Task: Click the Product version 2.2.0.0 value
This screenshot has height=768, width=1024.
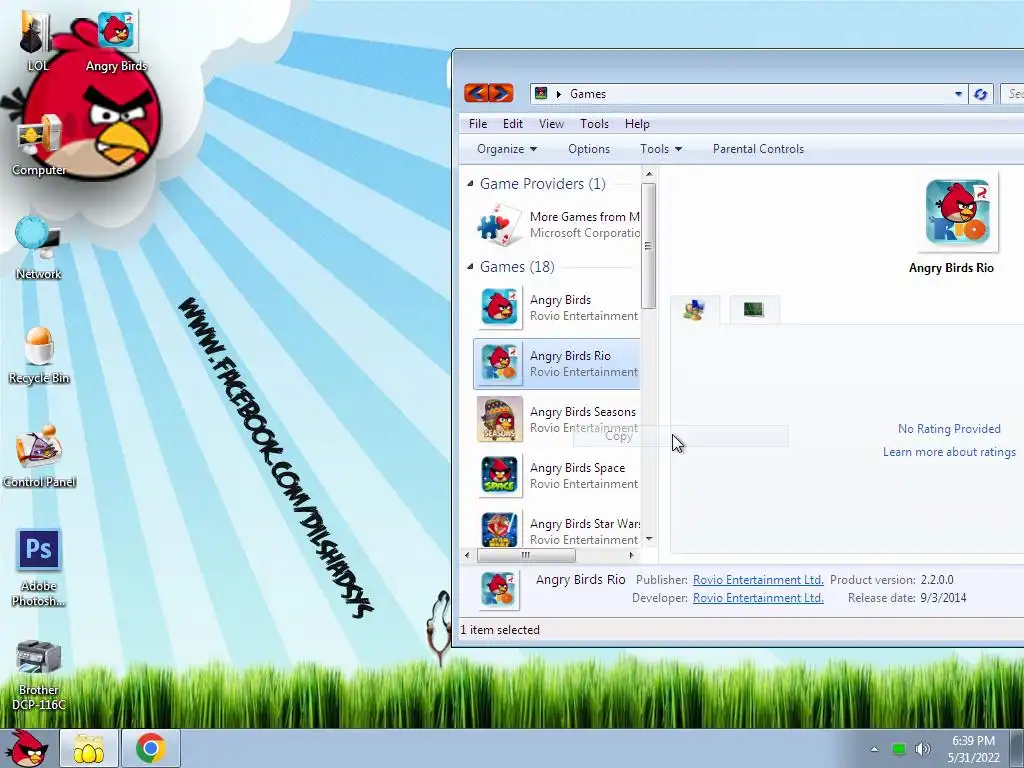Action: tap(937, 580)
